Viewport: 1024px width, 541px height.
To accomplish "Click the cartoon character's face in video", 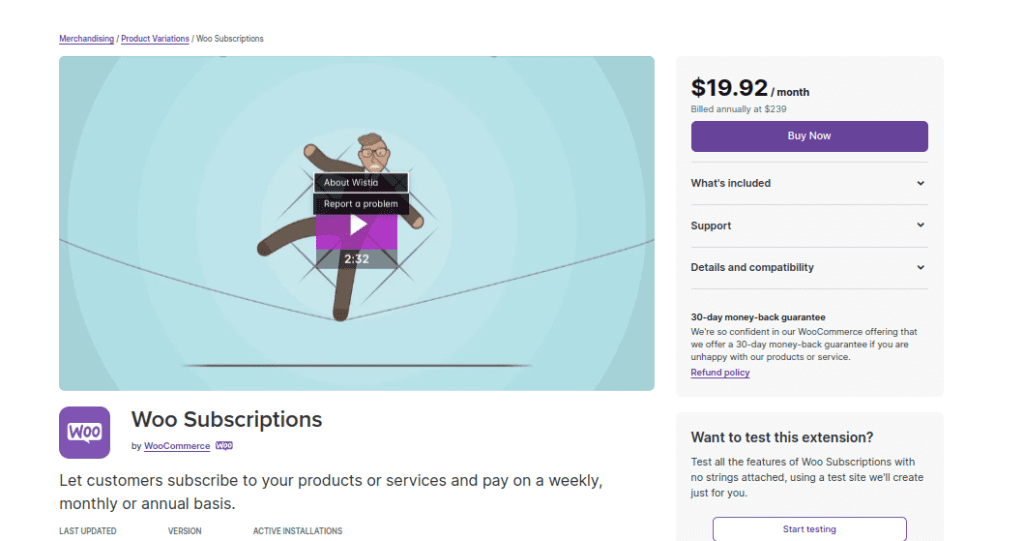I will 373,155.
